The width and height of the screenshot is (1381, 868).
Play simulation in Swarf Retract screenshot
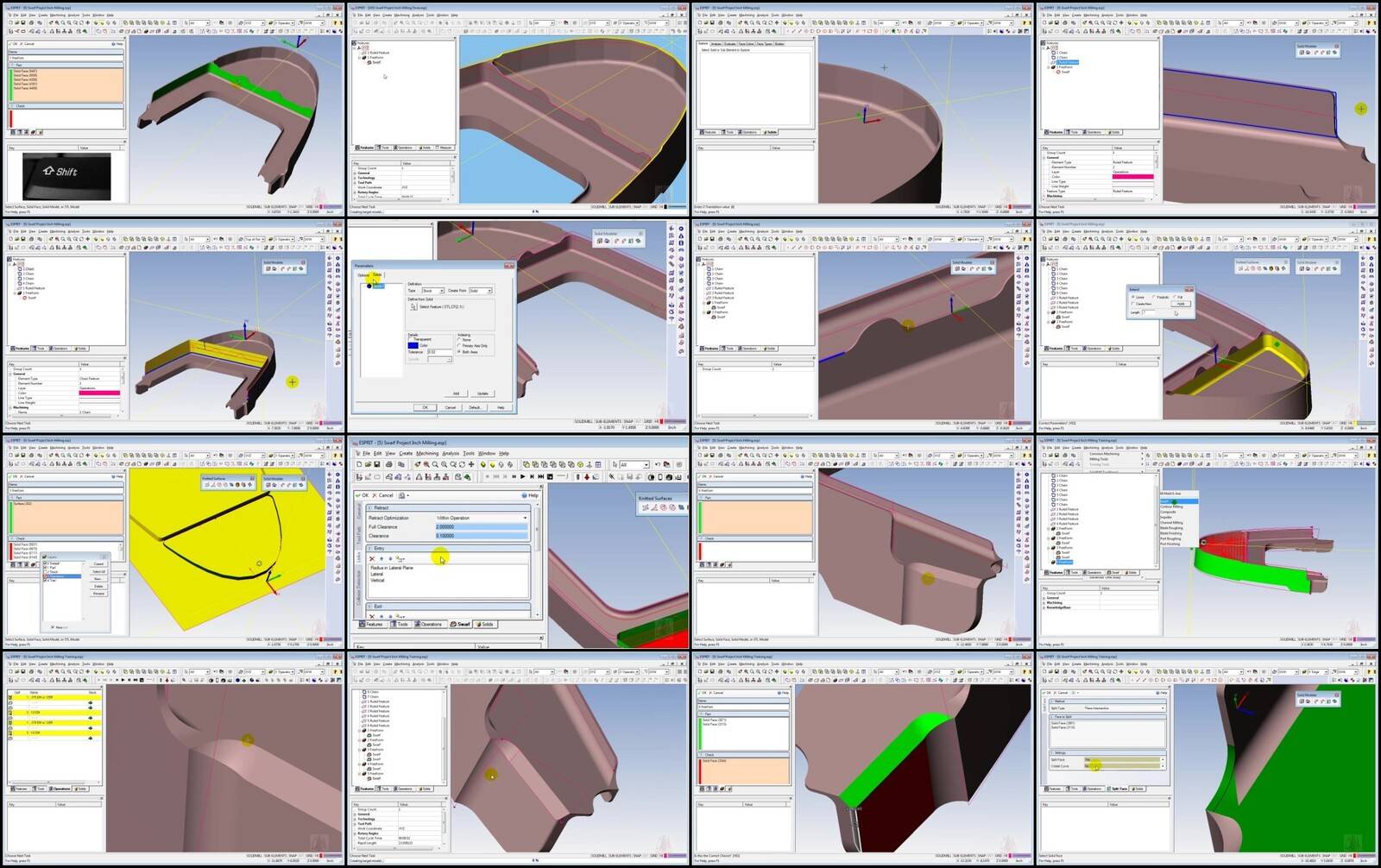click(522, 476)
